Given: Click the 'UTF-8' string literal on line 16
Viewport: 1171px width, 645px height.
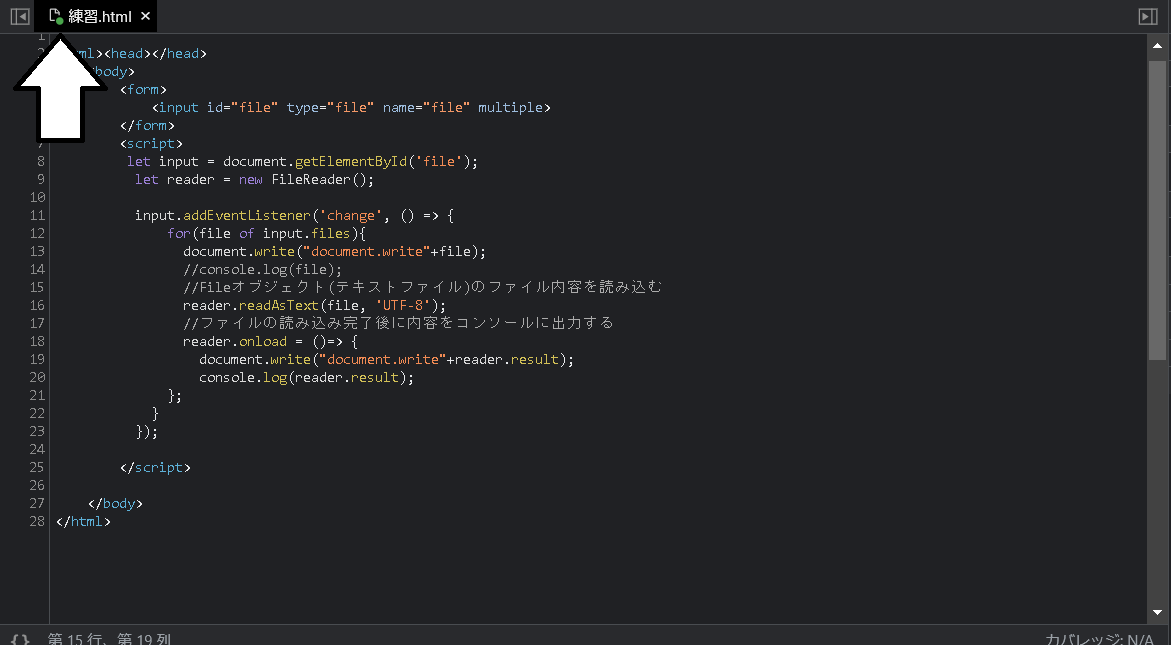Looking at the screenshot, I should 403,305.
